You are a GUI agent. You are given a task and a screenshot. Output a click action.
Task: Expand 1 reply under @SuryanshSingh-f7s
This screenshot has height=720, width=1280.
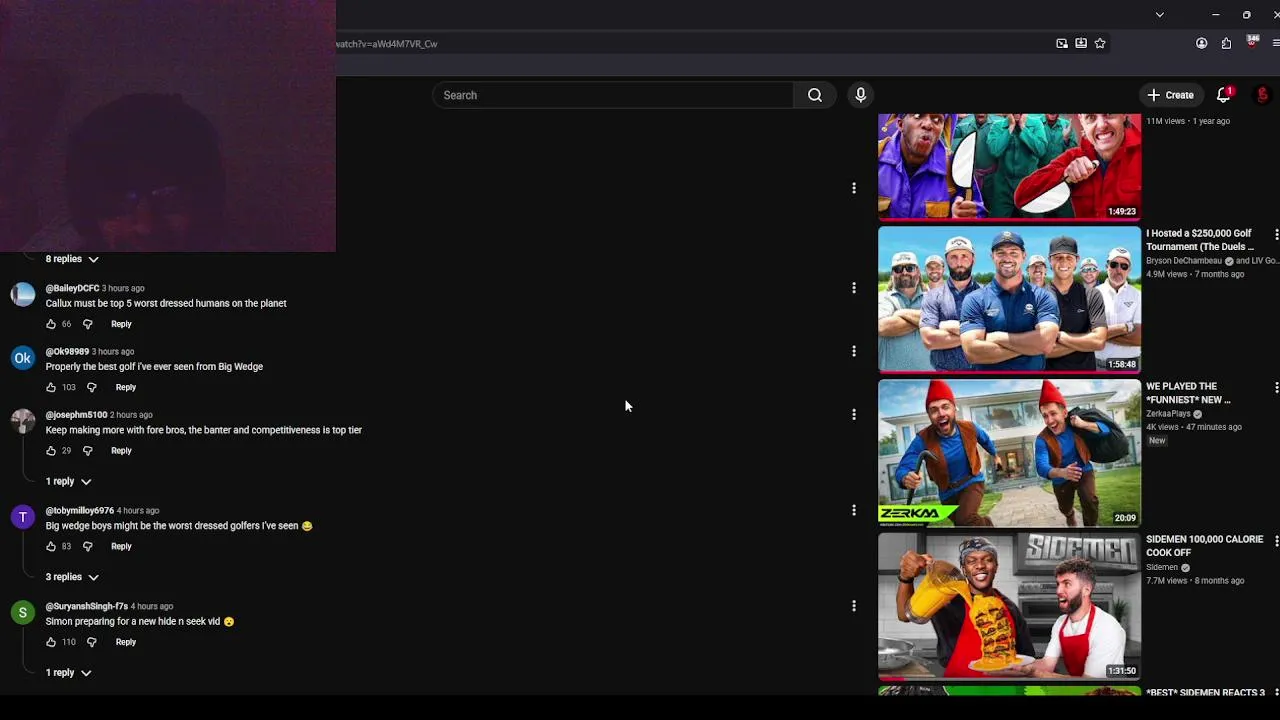pos(68,673)
